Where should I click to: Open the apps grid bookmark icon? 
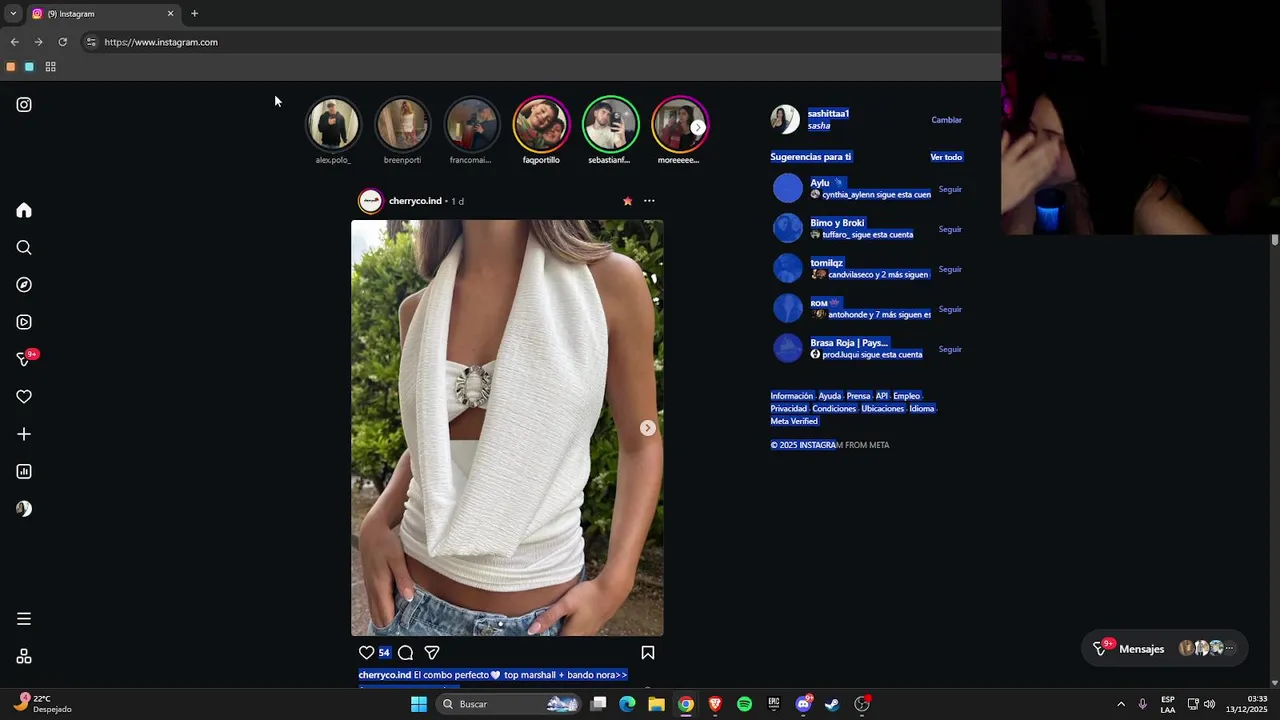[50, 67]
